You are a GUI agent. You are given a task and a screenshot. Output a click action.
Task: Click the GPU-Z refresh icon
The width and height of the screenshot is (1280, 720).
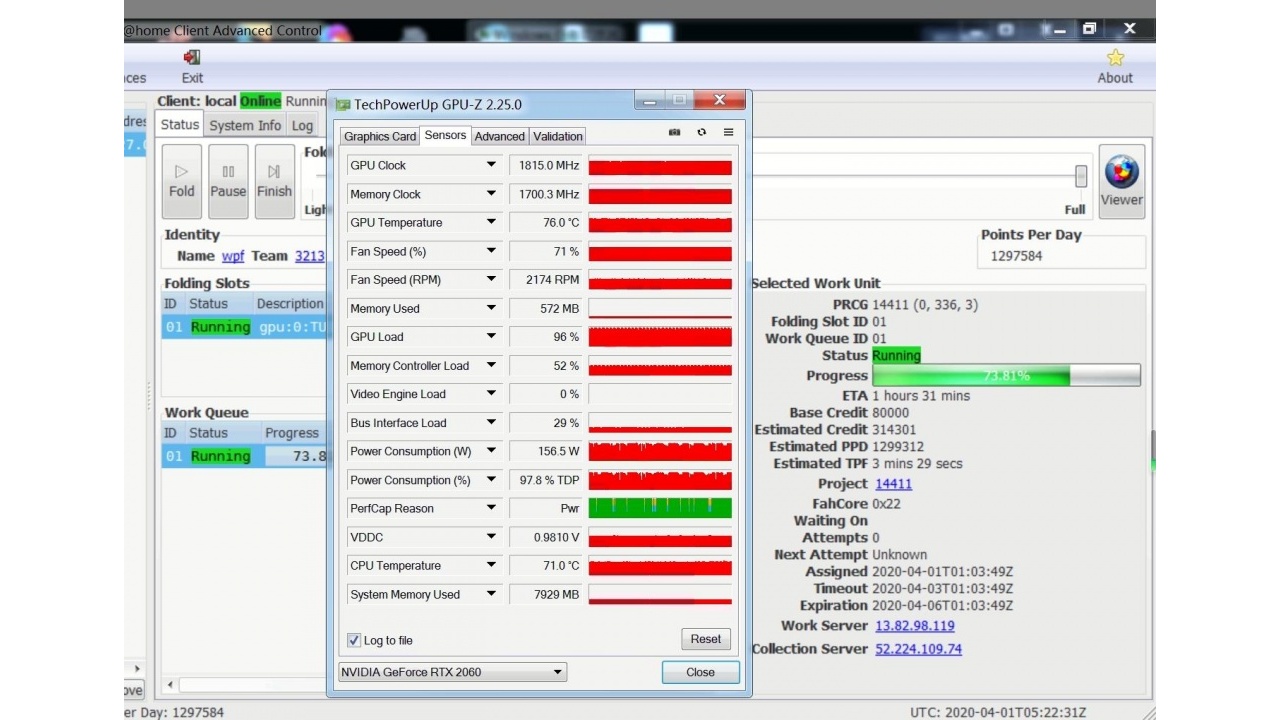coord(701,132)
